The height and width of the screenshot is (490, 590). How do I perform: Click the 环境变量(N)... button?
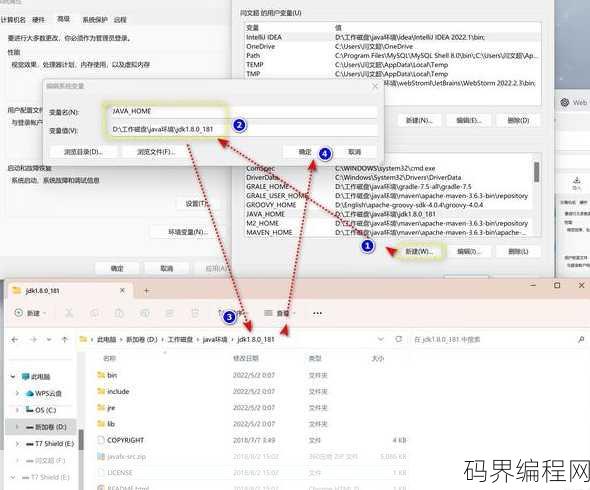pyautogui.click(x=187, y=232)
